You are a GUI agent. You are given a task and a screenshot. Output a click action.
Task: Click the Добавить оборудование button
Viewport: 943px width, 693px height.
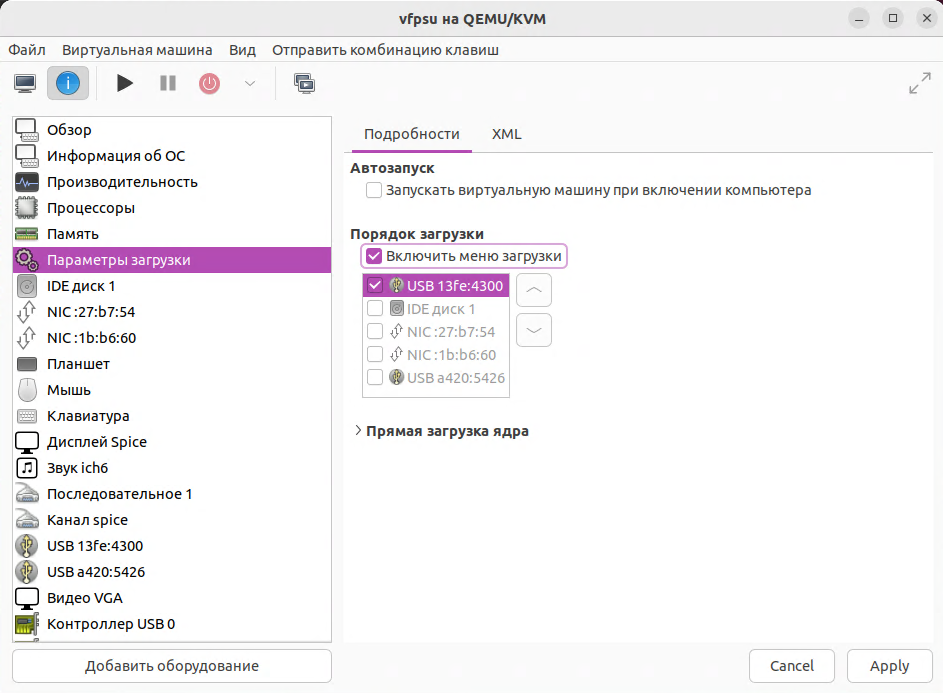[x=171, y=666]
